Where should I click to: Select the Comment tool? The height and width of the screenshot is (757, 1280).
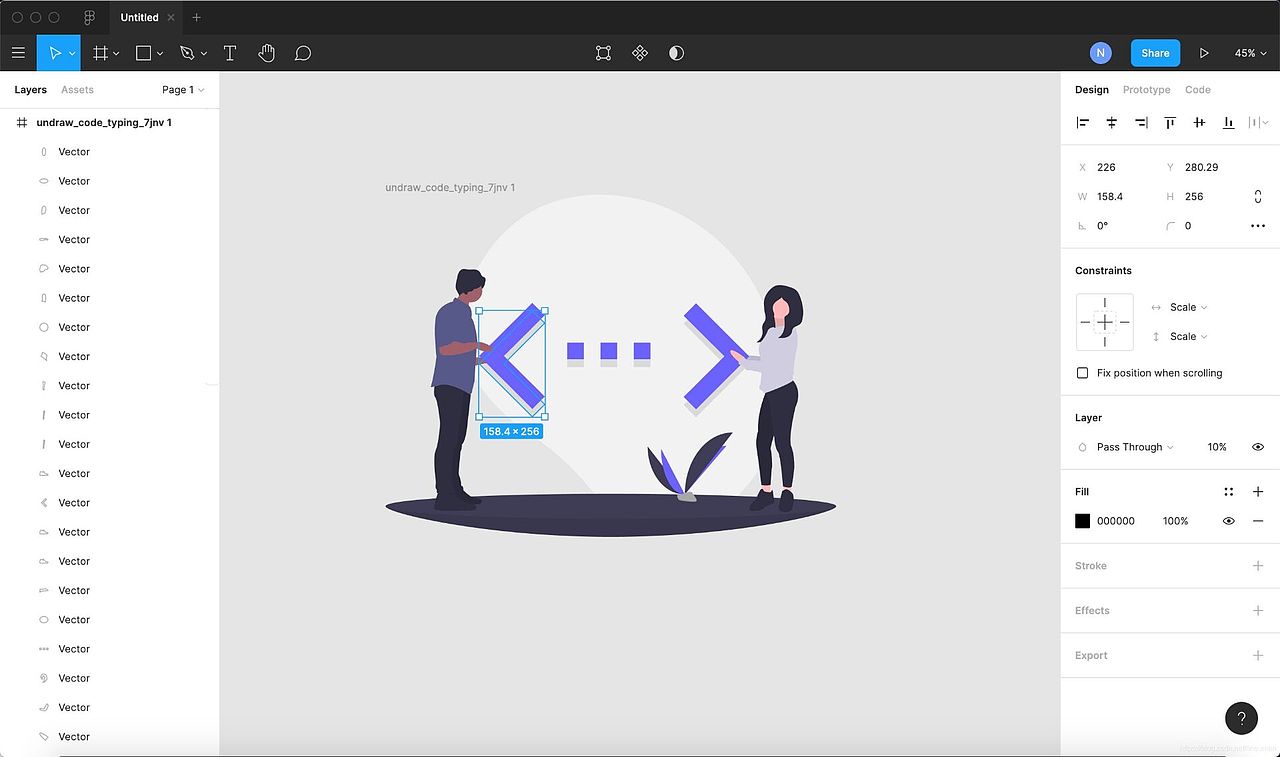303,53
